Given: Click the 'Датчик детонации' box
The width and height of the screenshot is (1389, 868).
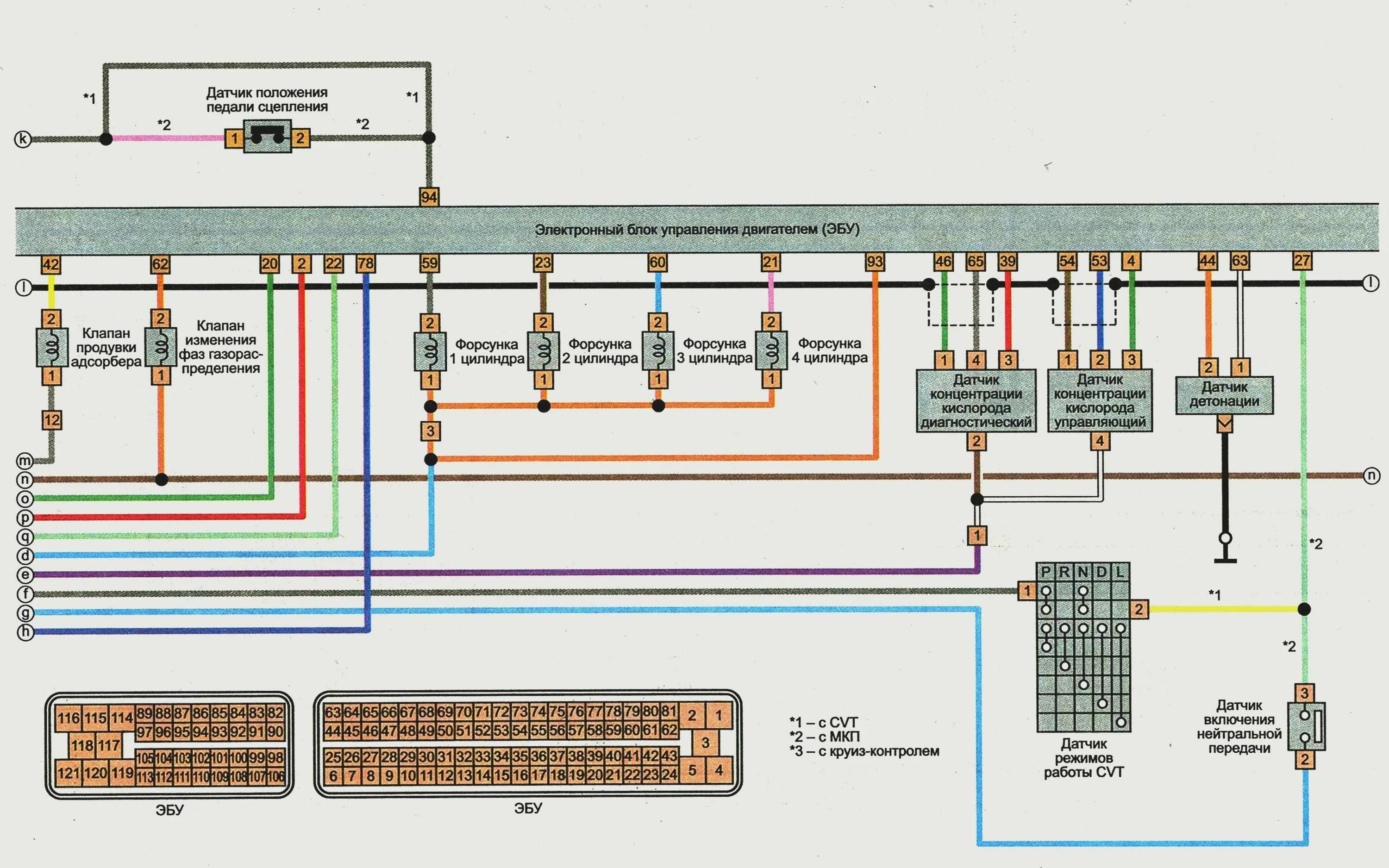Looking at the screenshot, I should pos(1224,395).
